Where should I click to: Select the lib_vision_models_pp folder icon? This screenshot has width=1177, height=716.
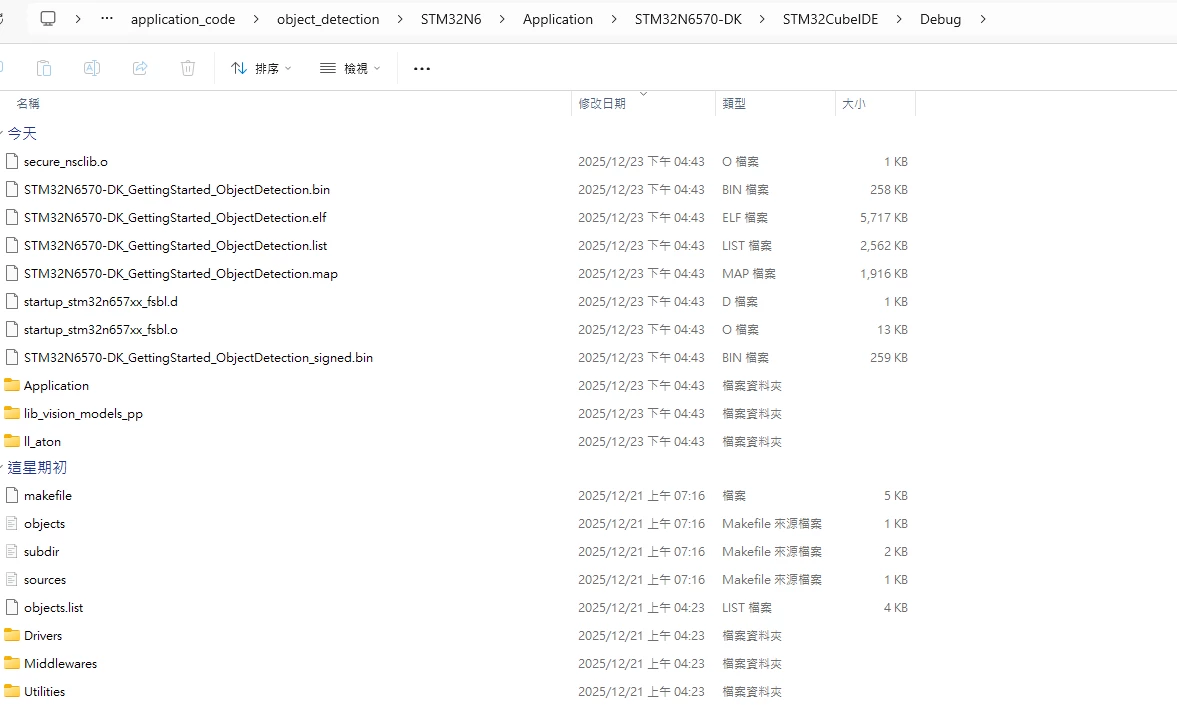(11, 413)
